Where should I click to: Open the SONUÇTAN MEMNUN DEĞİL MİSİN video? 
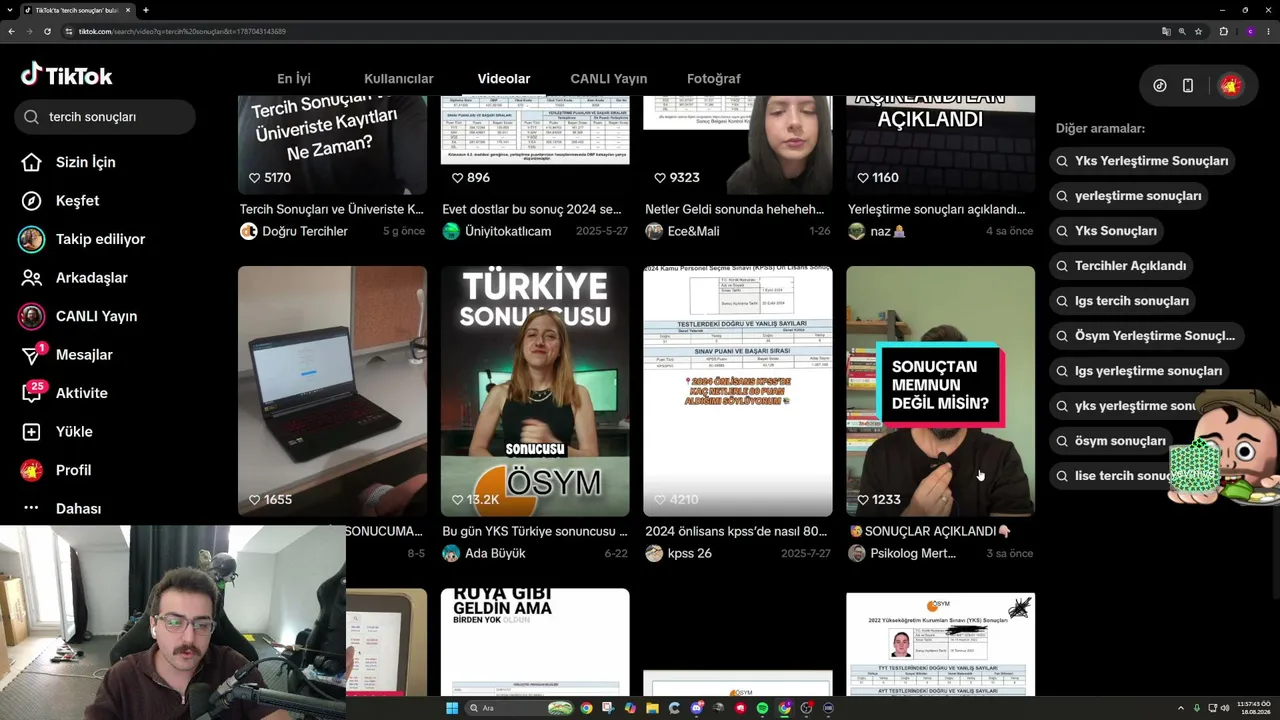click(x=941, y=391)
